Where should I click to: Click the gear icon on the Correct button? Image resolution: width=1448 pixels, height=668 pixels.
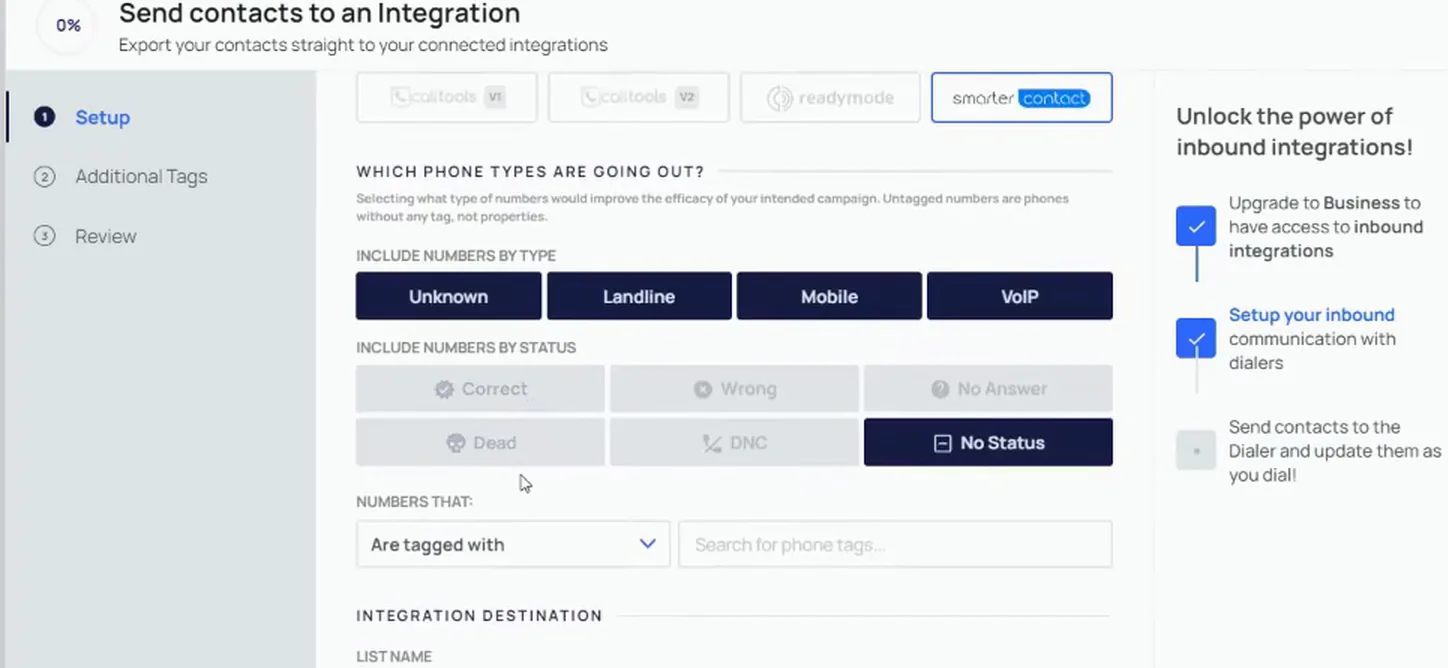444,389
